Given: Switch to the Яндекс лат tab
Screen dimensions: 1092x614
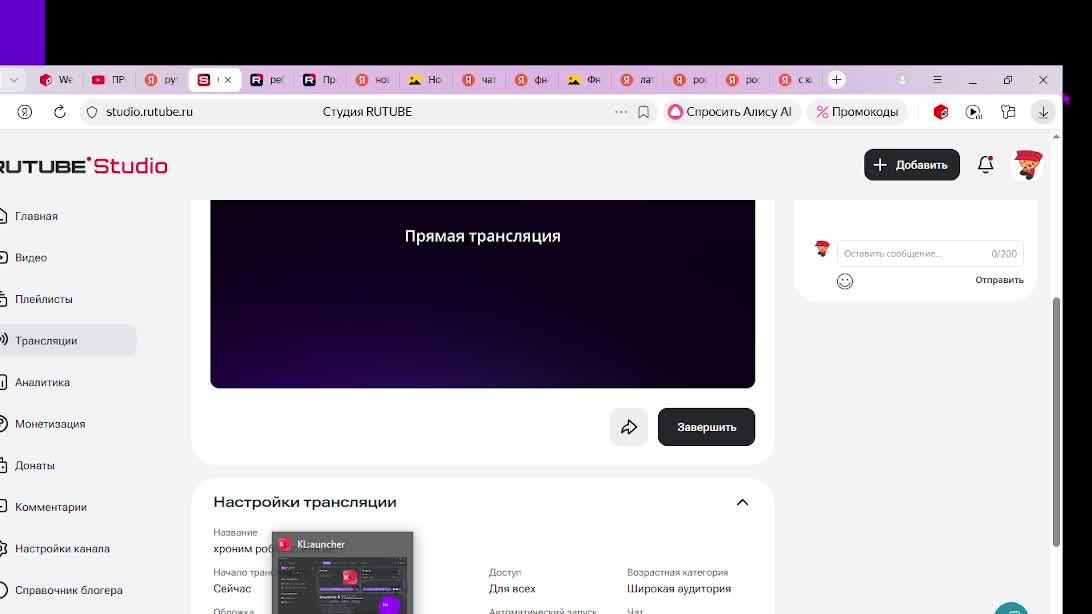Looking at the screenshot, I should point(637,79).
